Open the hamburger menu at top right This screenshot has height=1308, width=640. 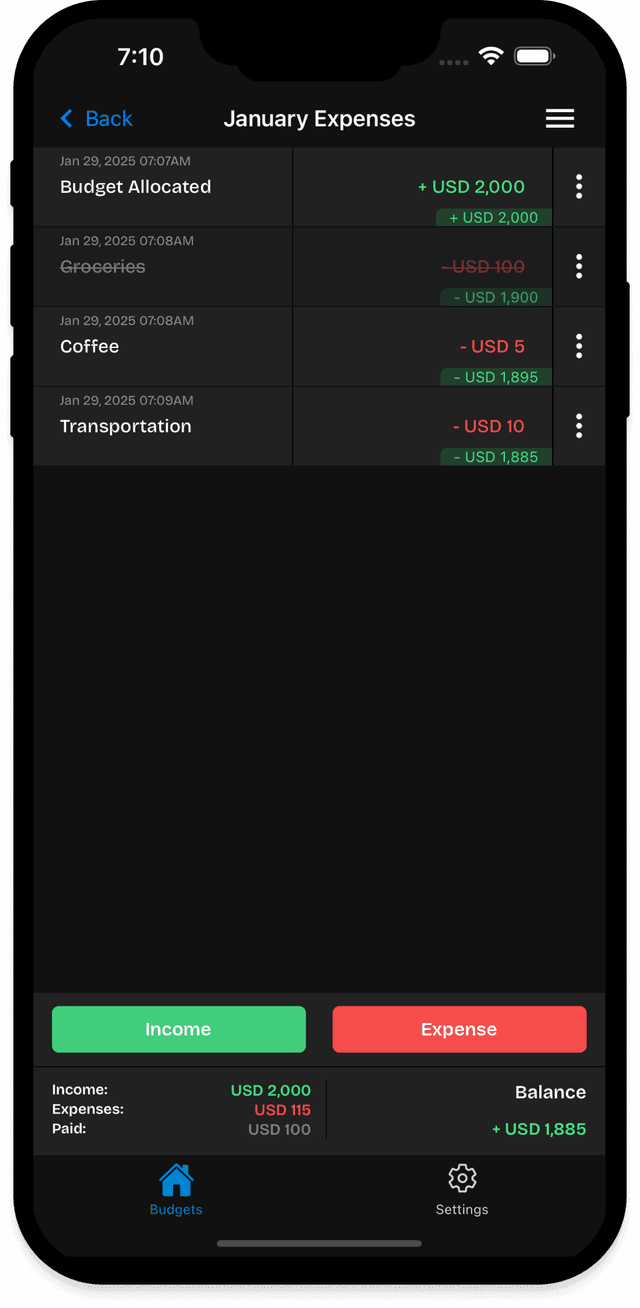[560, 118]
